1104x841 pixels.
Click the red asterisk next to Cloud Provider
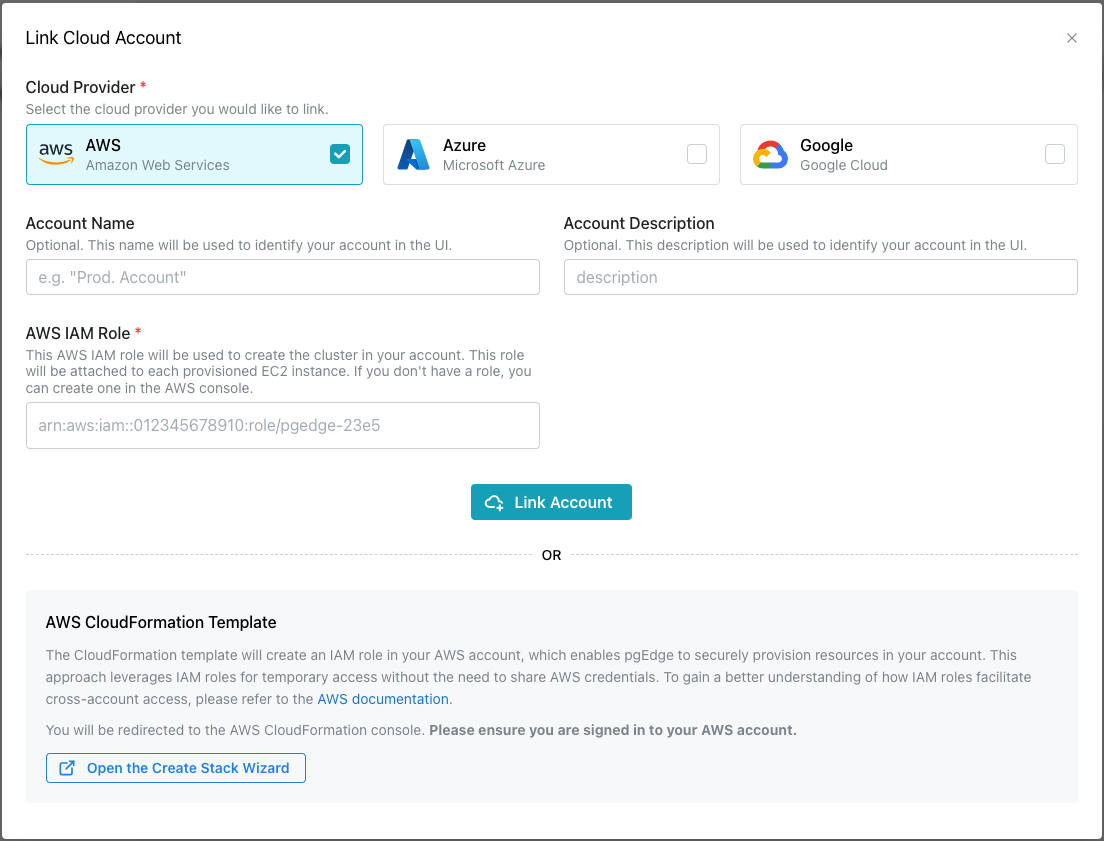click(x=142, y=87)
